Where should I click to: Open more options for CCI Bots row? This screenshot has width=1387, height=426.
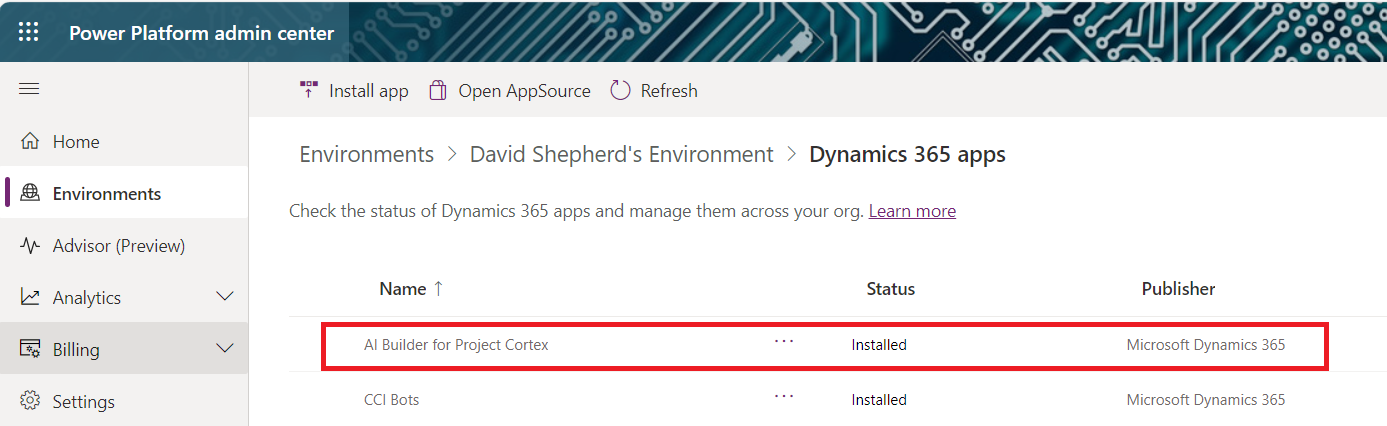pyautogui.click(x=784, y=396)
